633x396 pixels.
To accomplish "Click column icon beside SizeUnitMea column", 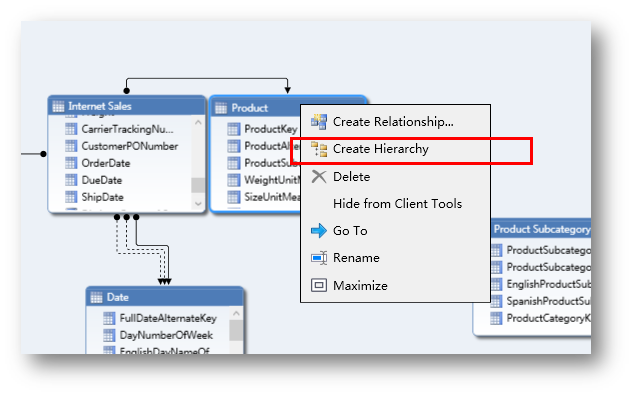I will coord(234,197).
